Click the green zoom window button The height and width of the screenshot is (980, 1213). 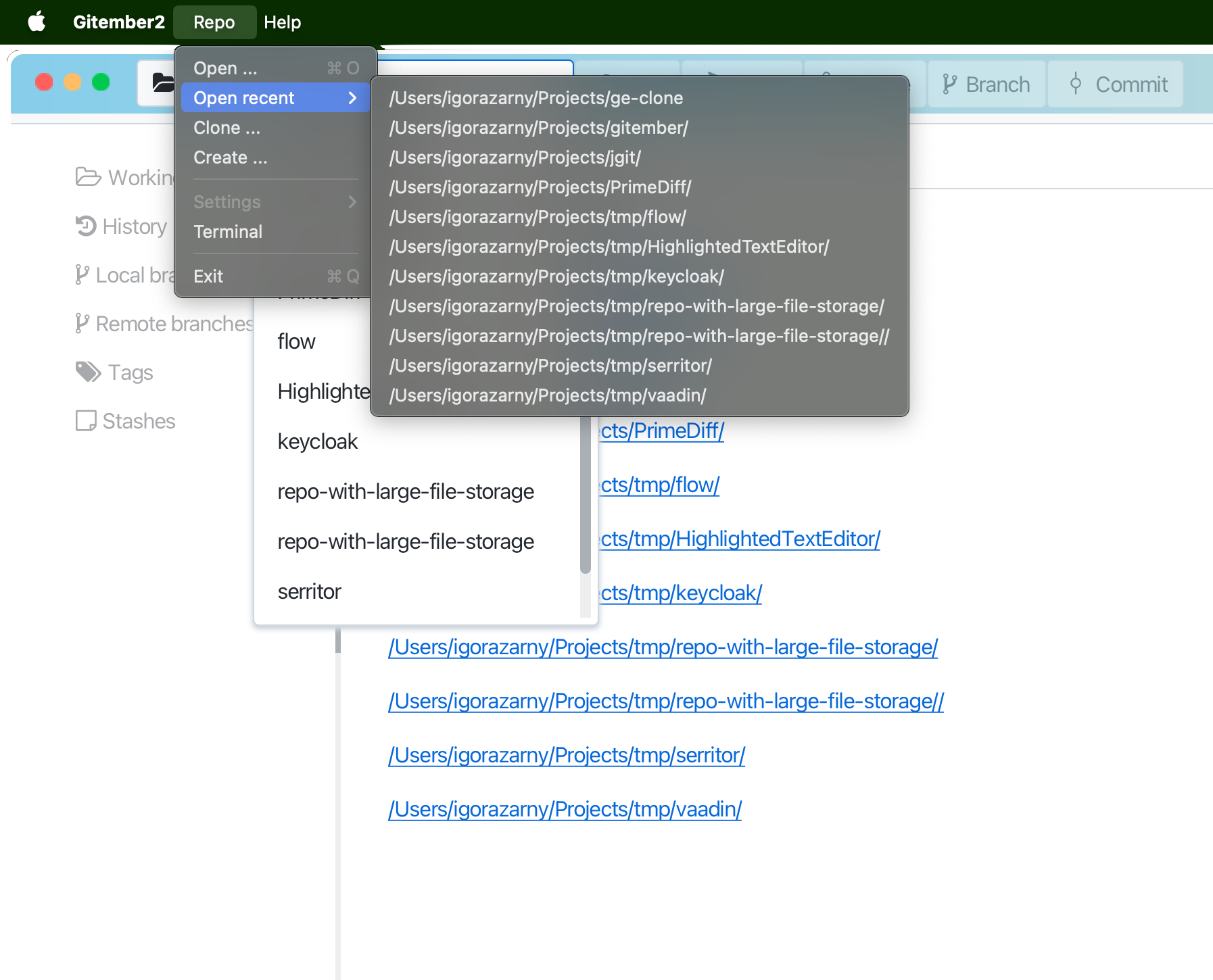(101, 82)
